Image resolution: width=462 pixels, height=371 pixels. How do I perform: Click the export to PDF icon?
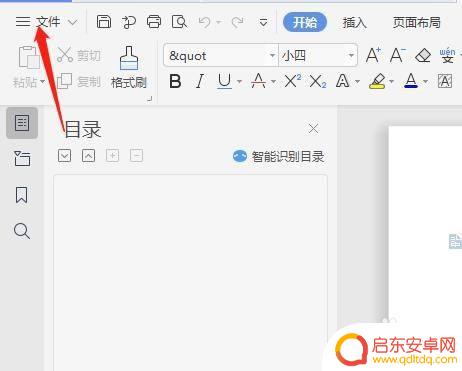coord(129,22)
